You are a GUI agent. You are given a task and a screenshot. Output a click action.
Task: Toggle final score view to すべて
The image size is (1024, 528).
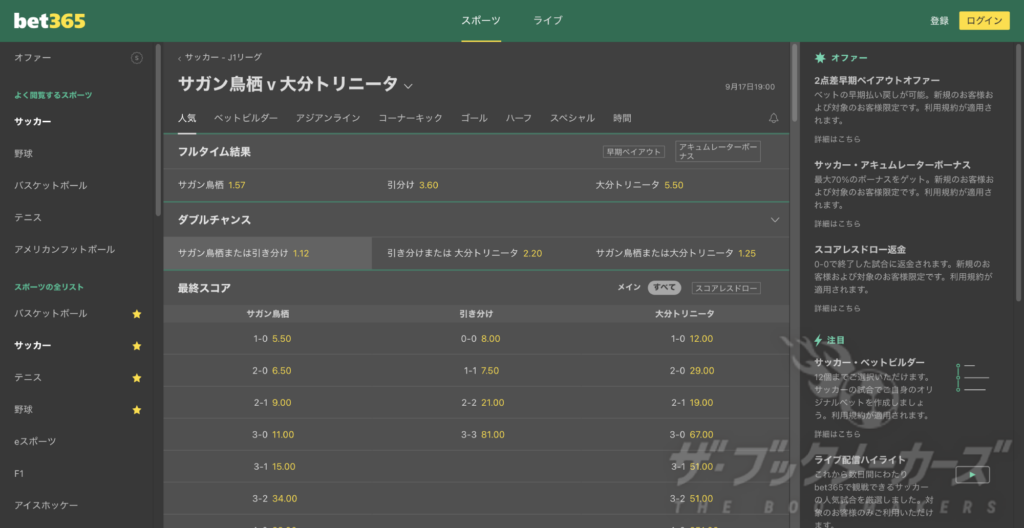tap(664, 288)
